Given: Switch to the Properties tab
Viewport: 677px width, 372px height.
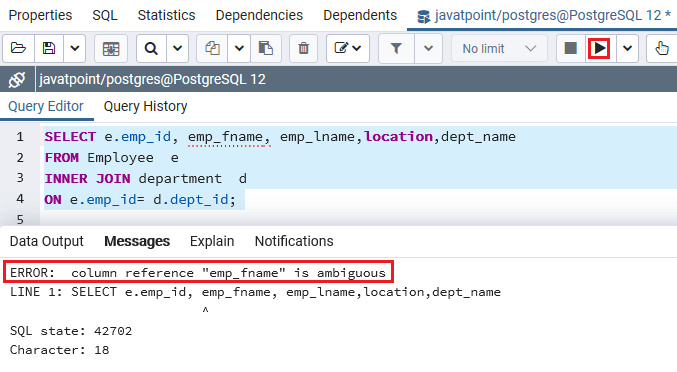Looking at the screenshot, I should point(40,16).
